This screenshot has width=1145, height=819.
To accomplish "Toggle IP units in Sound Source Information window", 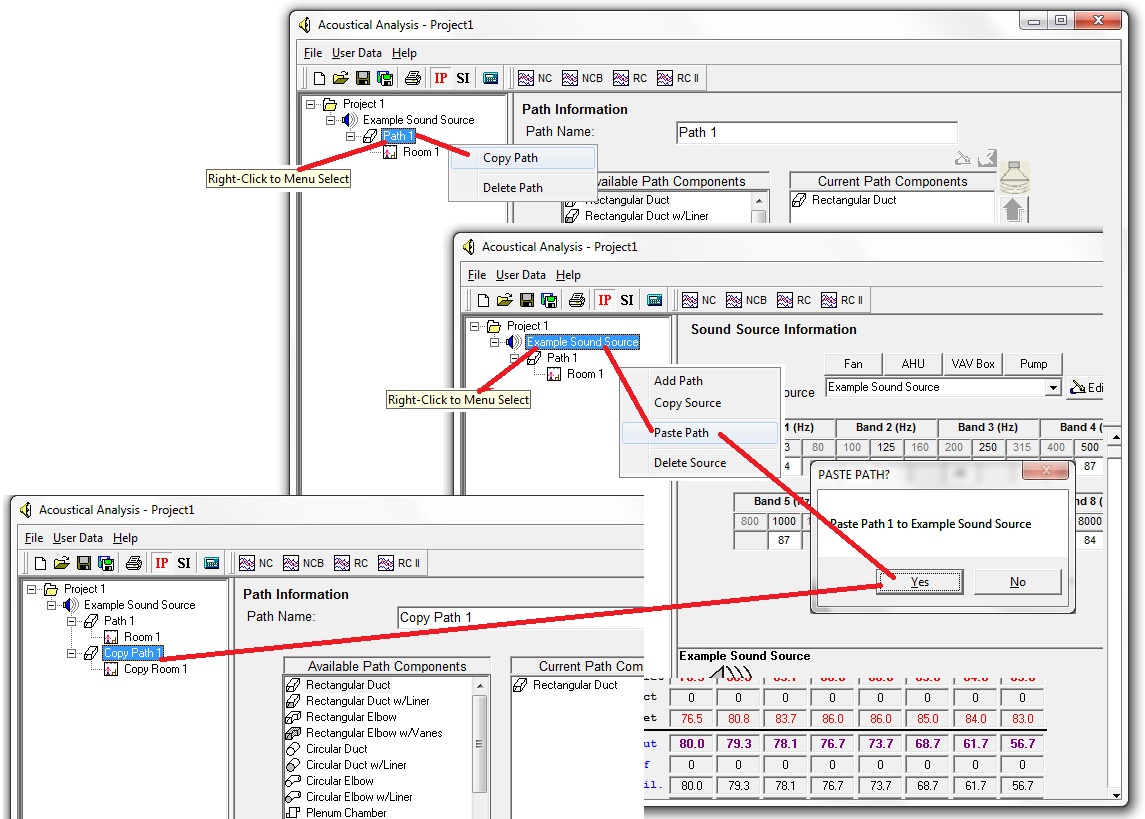I will [604, 300].
